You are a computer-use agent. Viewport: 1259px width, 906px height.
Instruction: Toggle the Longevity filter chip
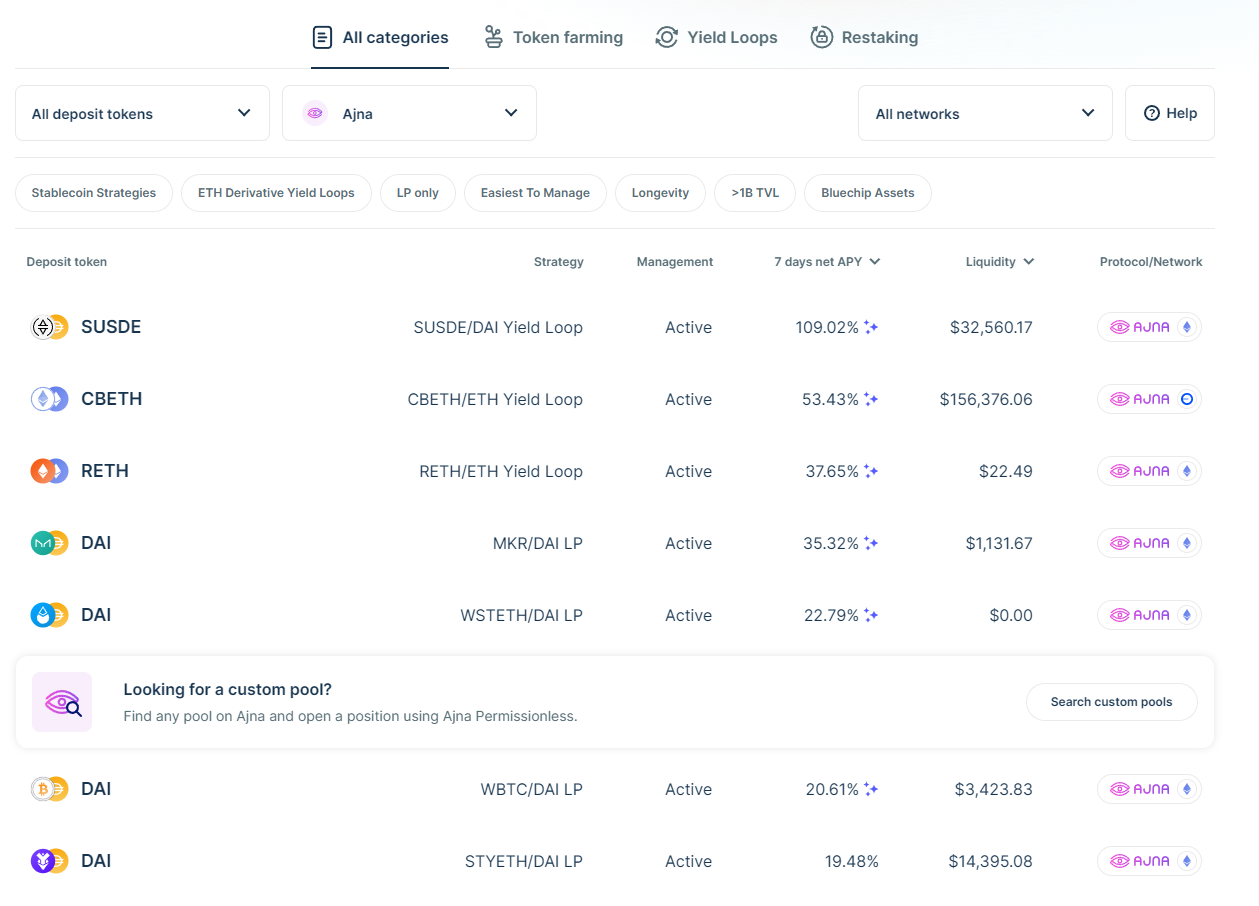[660, 193]
